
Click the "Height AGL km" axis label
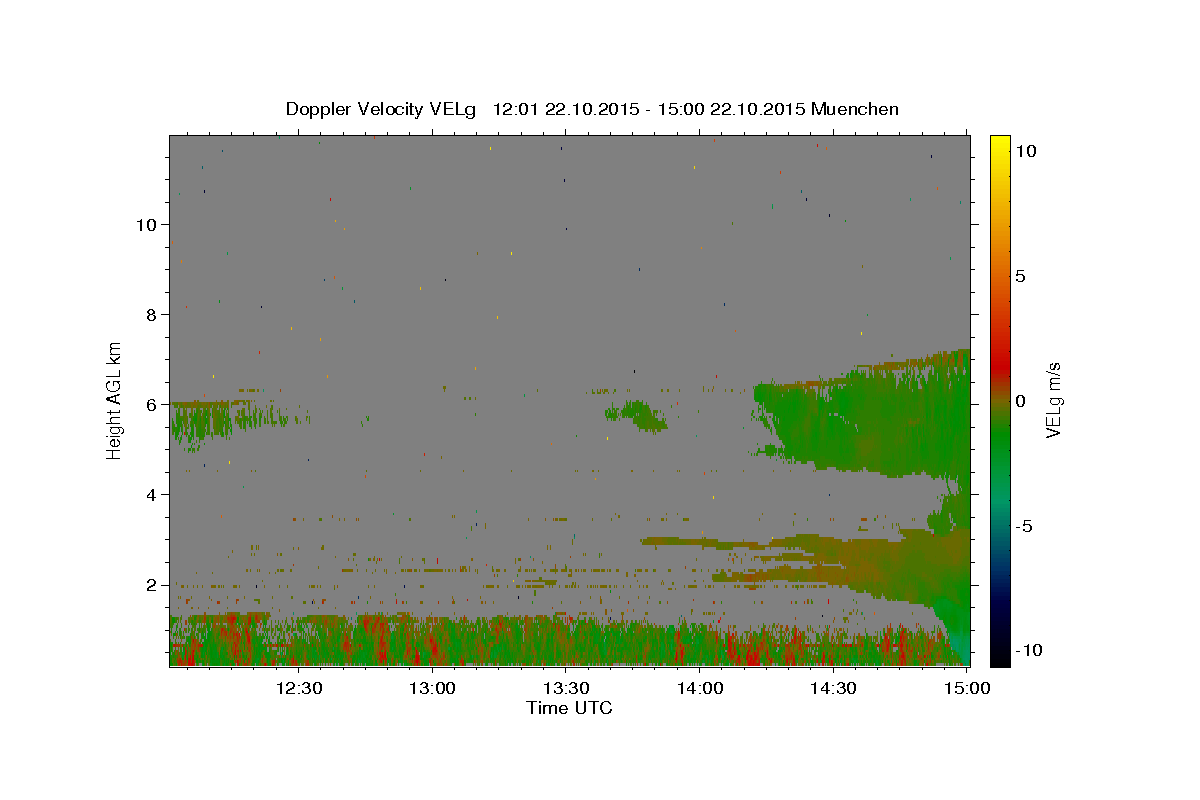(115, 400)
